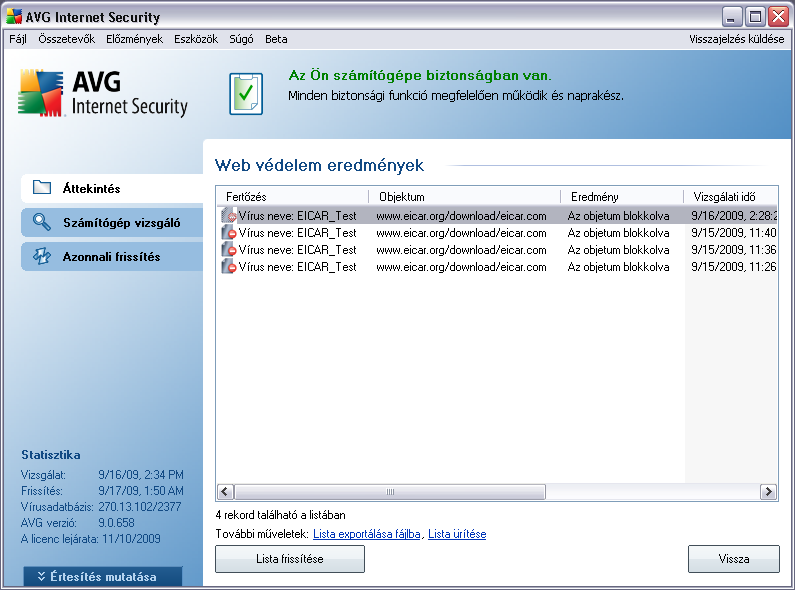Start Azonnali frissítés from the sidebar
This screenshot has height=590, width=795.
coord(112,256)
